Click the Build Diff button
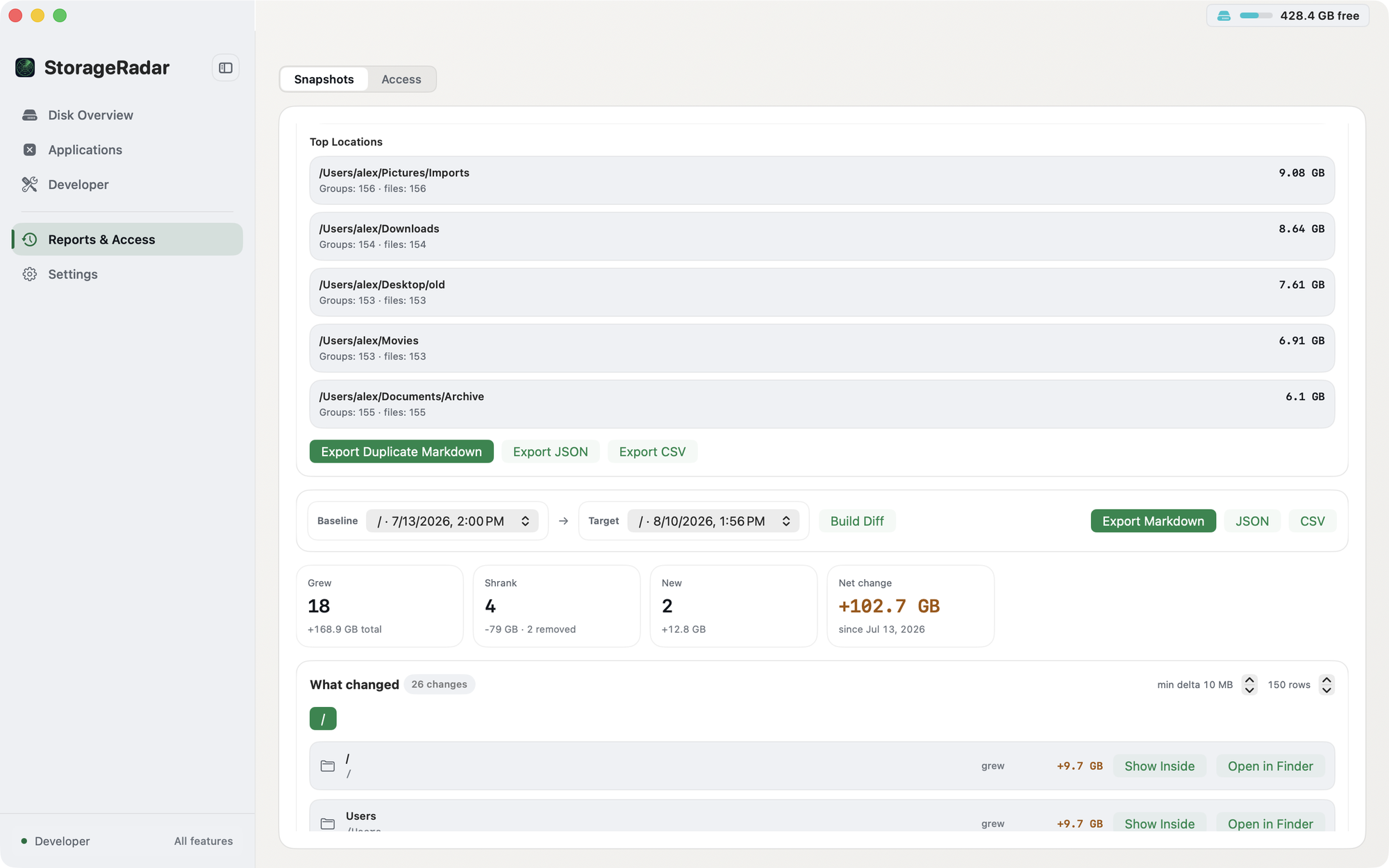The image size is (1389, 868). click(x=857, y=521)
